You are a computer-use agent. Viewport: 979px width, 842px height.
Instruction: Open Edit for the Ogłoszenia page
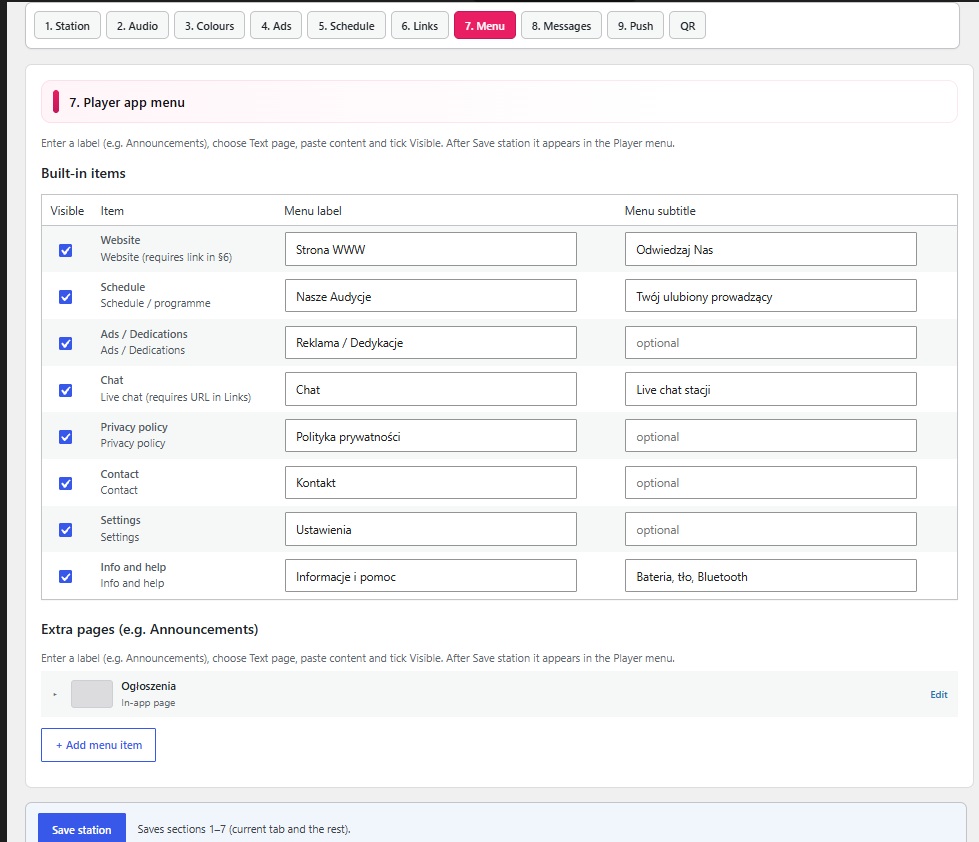coord(938,694)
